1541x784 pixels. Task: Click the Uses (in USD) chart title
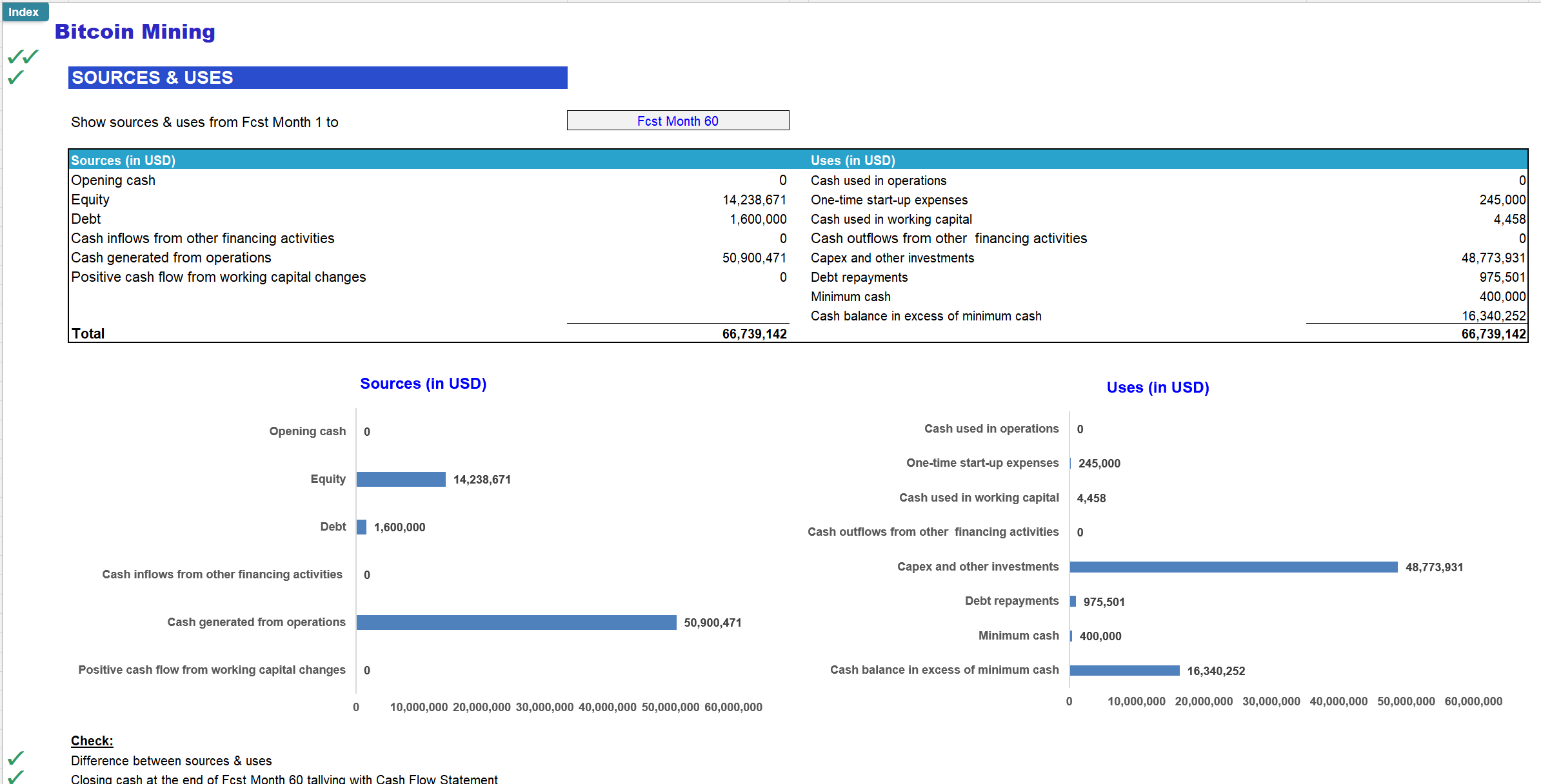point(1158,387)
